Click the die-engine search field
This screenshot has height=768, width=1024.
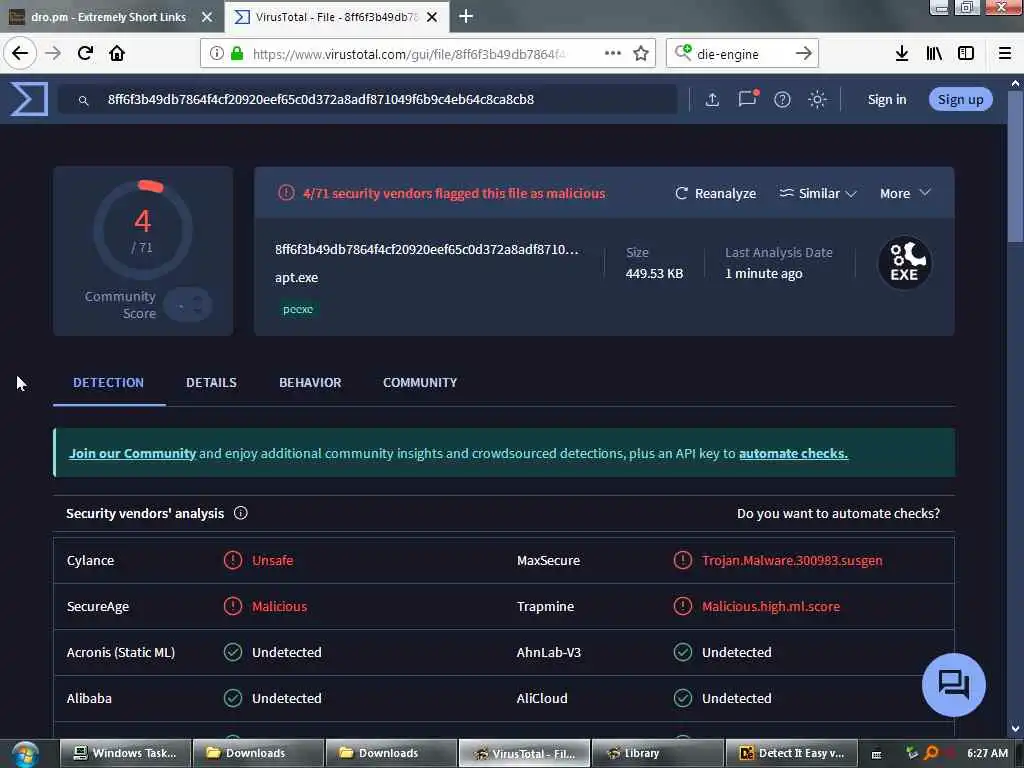click(742, 54)
